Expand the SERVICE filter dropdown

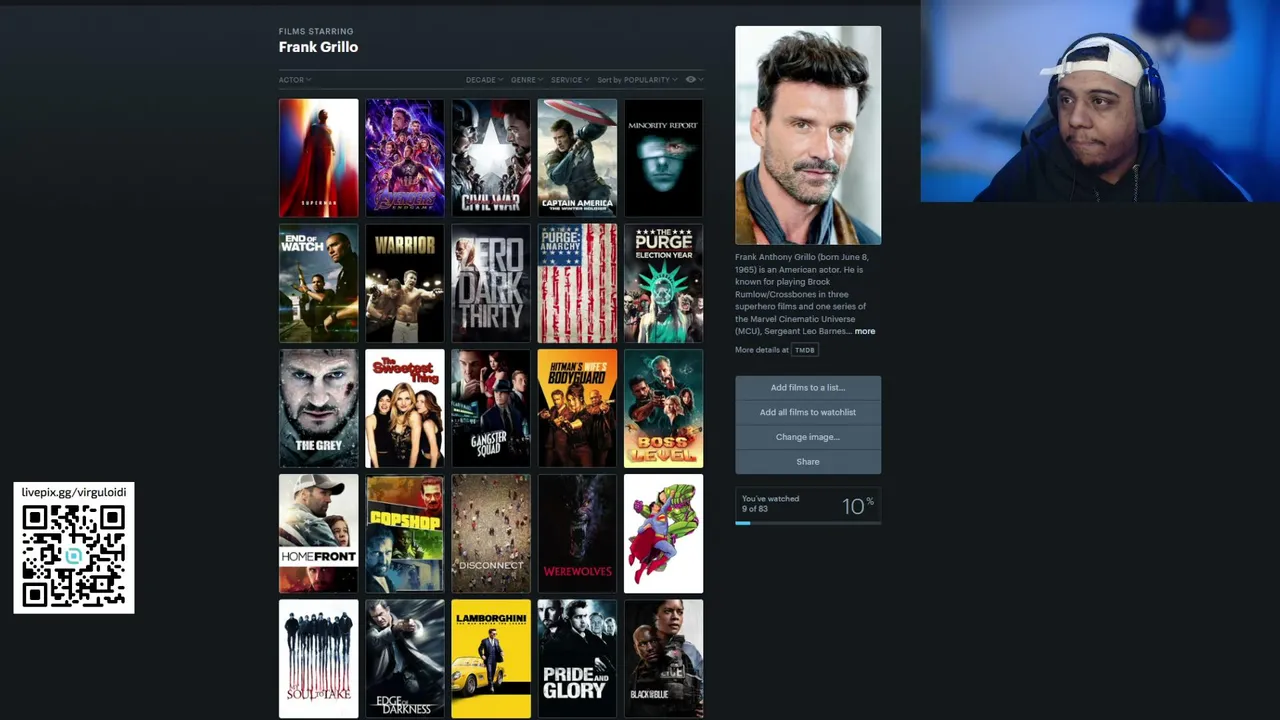[x=570, y=80]
